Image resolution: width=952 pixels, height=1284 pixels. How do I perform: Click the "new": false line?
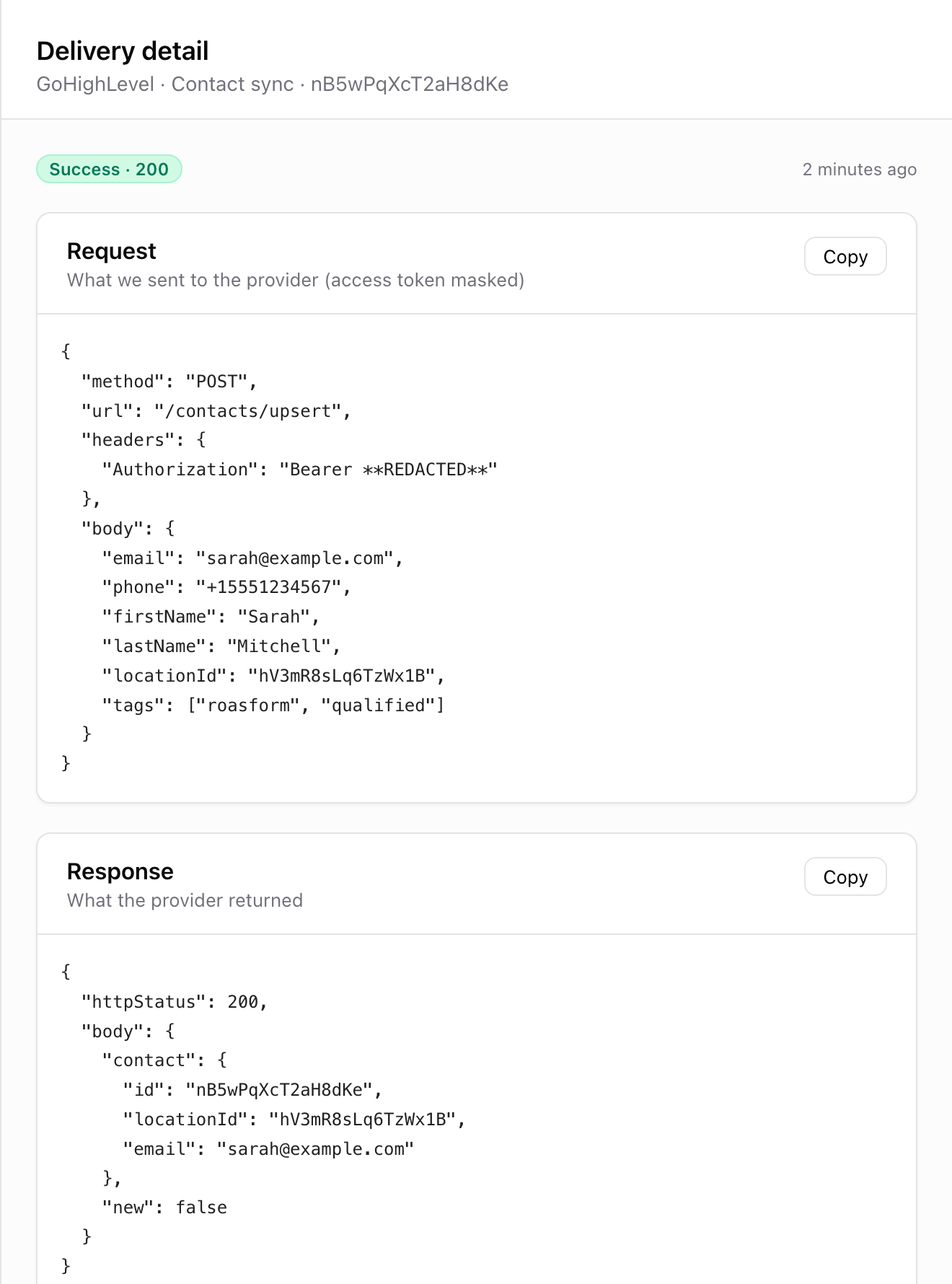click(164, 1208)
